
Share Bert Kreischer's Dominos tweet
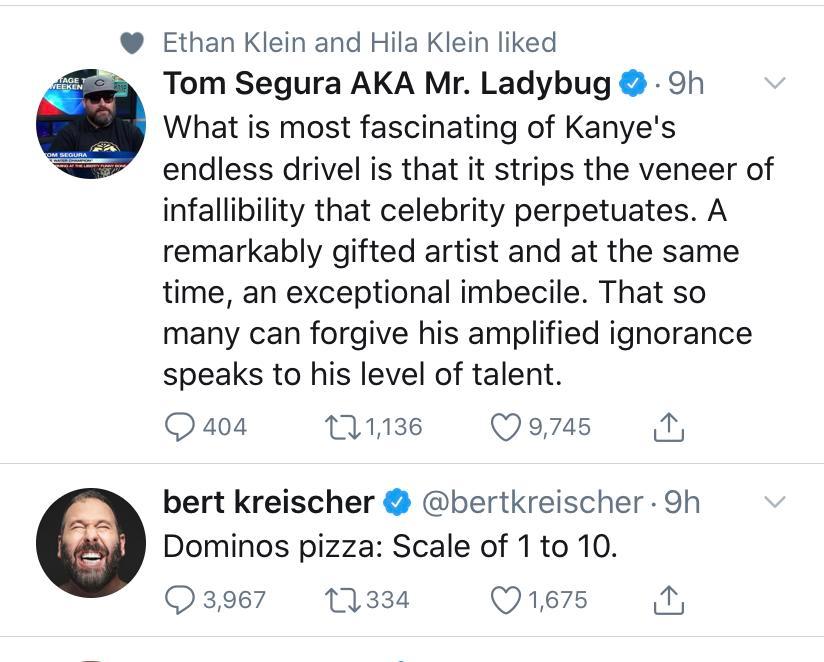(x=667, y=600)
